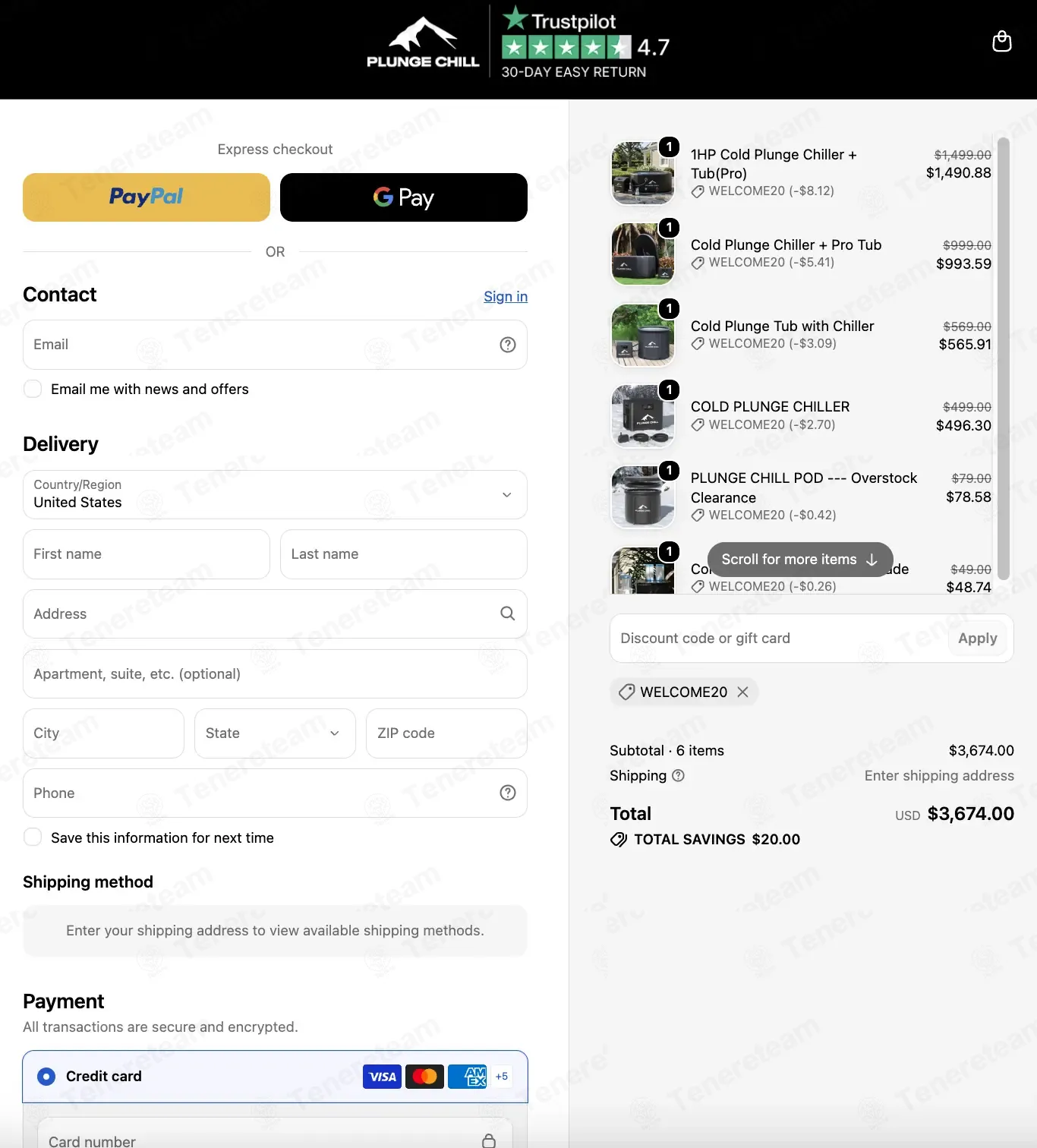Open the Cold Plunge Chiller + Pro Tub thumbnail
Screen dimensions: 1037x1148
[x=643, y=254]
